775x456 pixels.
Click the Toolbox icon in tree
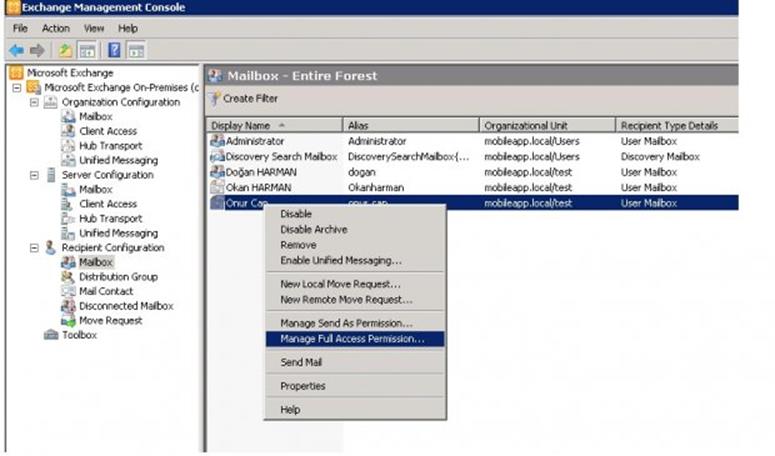pos(51,334)
